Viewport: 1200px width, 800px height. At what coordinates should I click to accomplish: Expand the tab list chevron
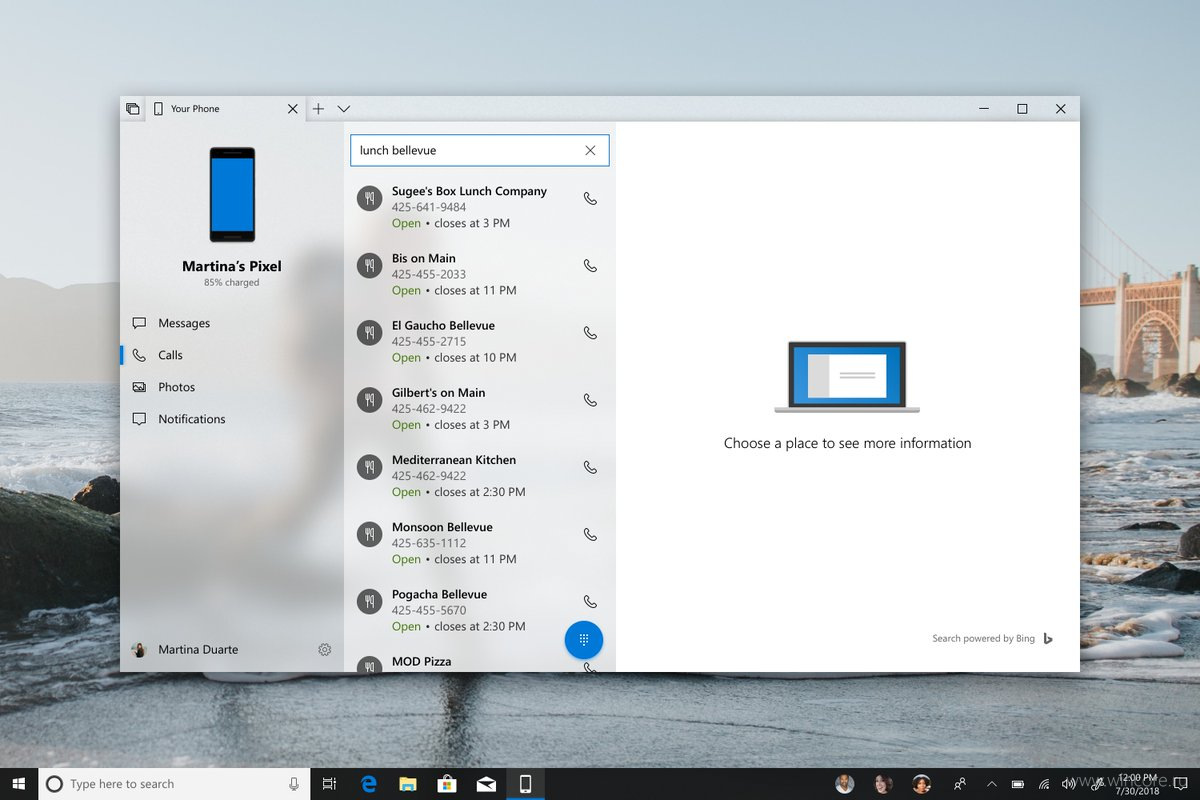(x=344, y=109)
